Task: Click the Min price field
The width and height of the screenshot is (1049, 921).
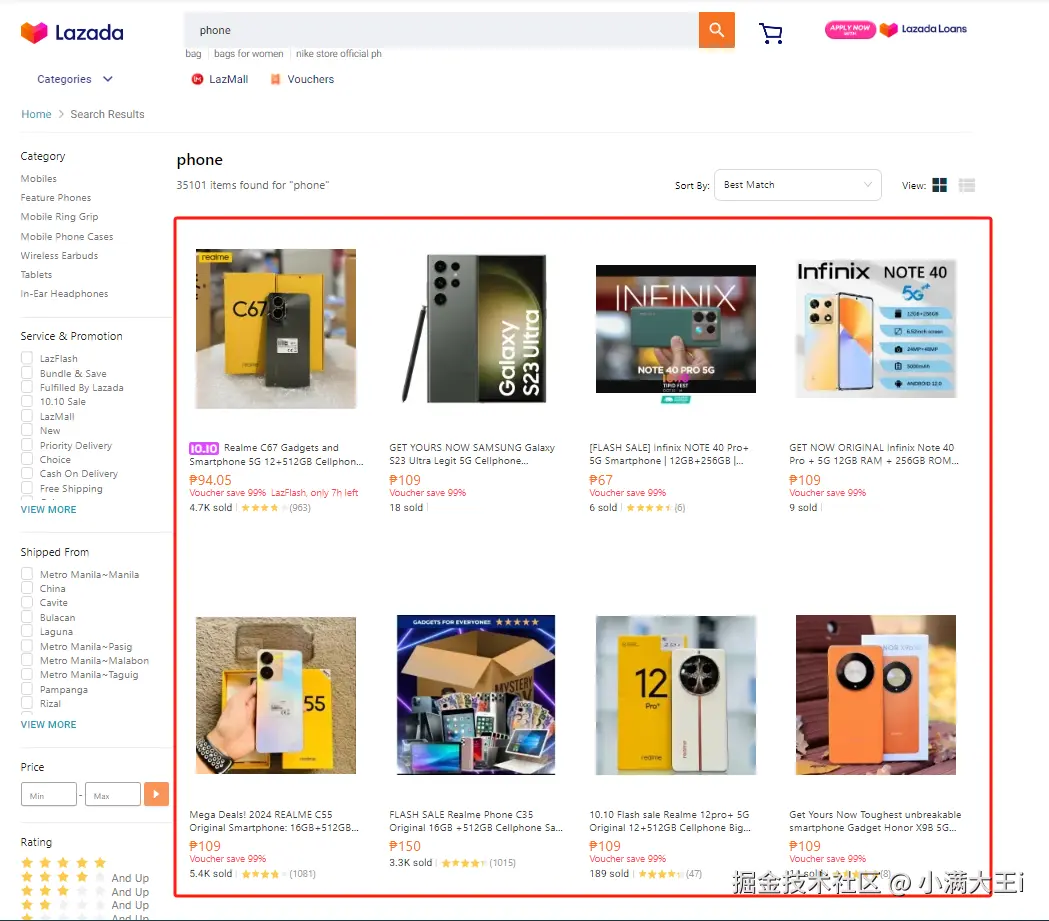Action: [x=49, y=795]
